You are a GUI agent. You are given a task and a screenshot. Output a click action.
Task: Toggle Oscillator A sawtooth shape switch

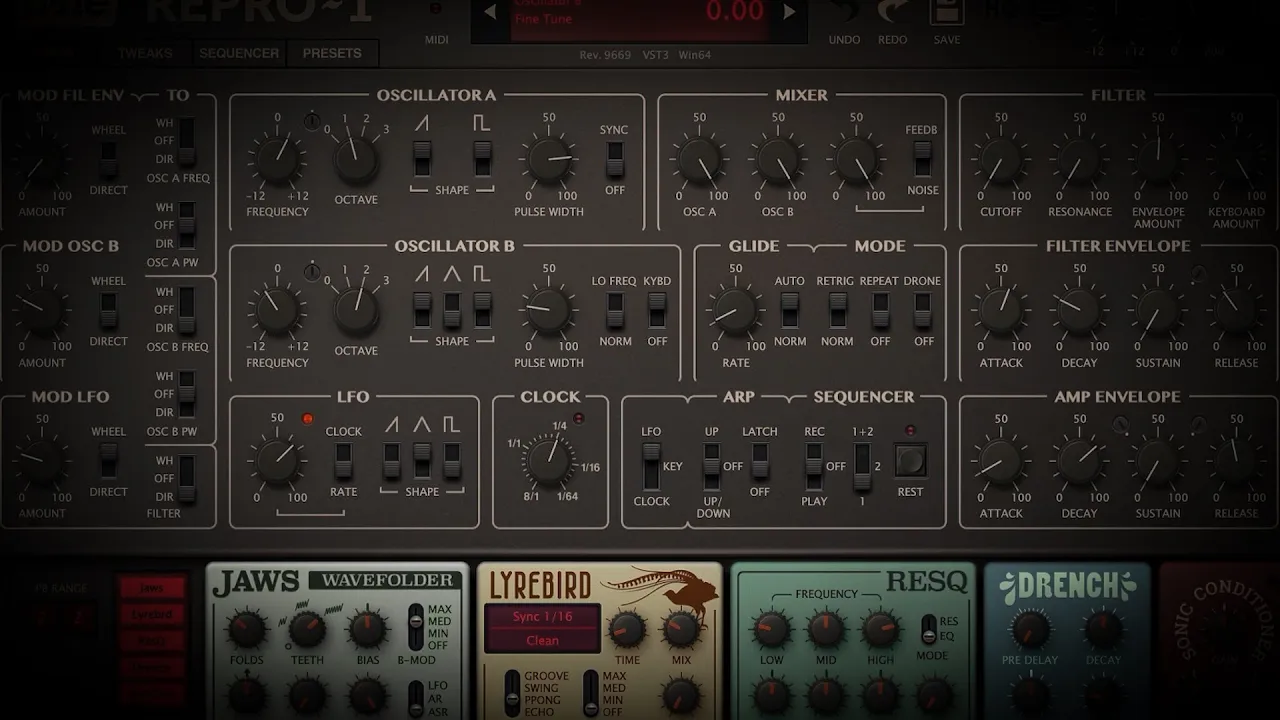click(423, 158)
